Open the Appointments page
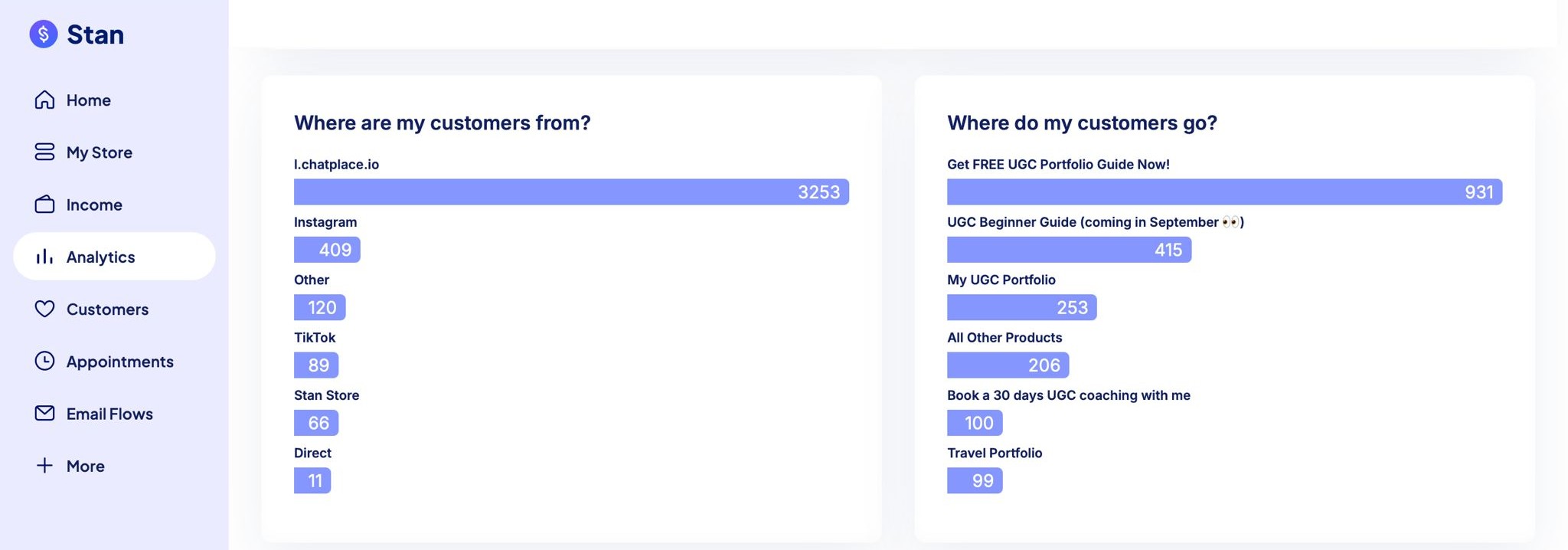1568x550 pixels. coord(119,361)
